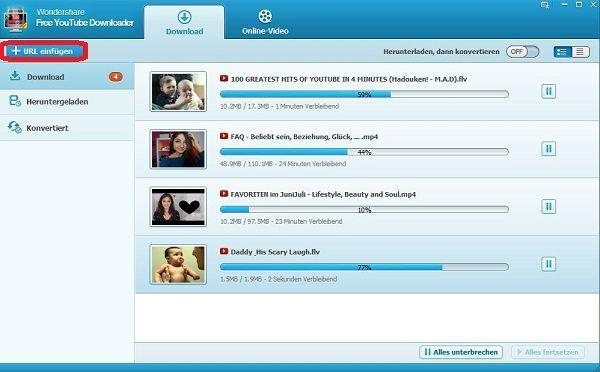Open the Heruntergeladen sidebar category
This screenshot has width=600, height=372.
(x=67, y=102)
